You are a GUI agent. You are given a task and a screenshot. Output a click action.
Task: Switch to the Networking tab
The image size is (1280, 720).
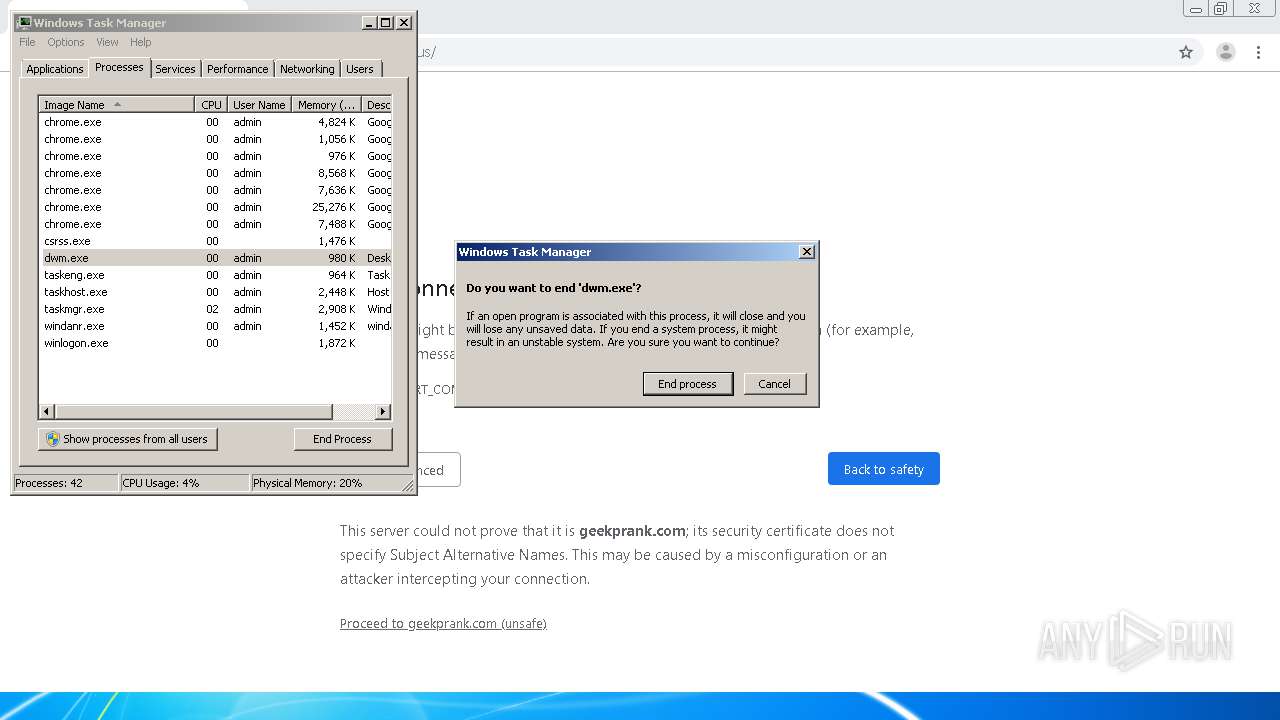coord(307,69)
